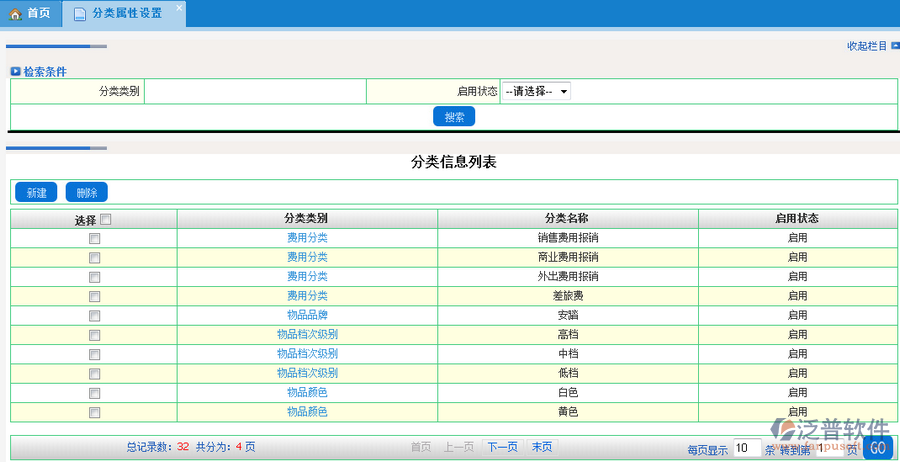Check the box for 销售费用报销 row
The width and height of the screenshot is (900, 462).
coord(94,239)
